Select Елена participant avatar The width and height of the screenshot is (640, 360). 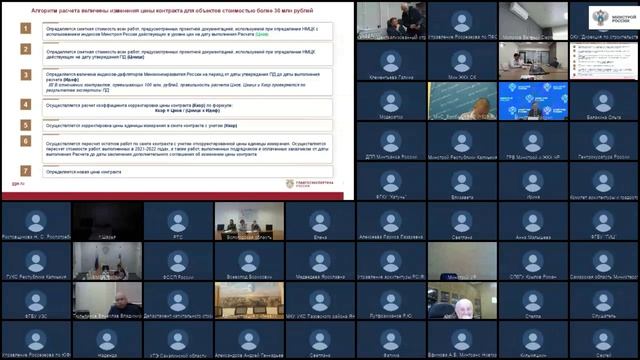[320, 222]
